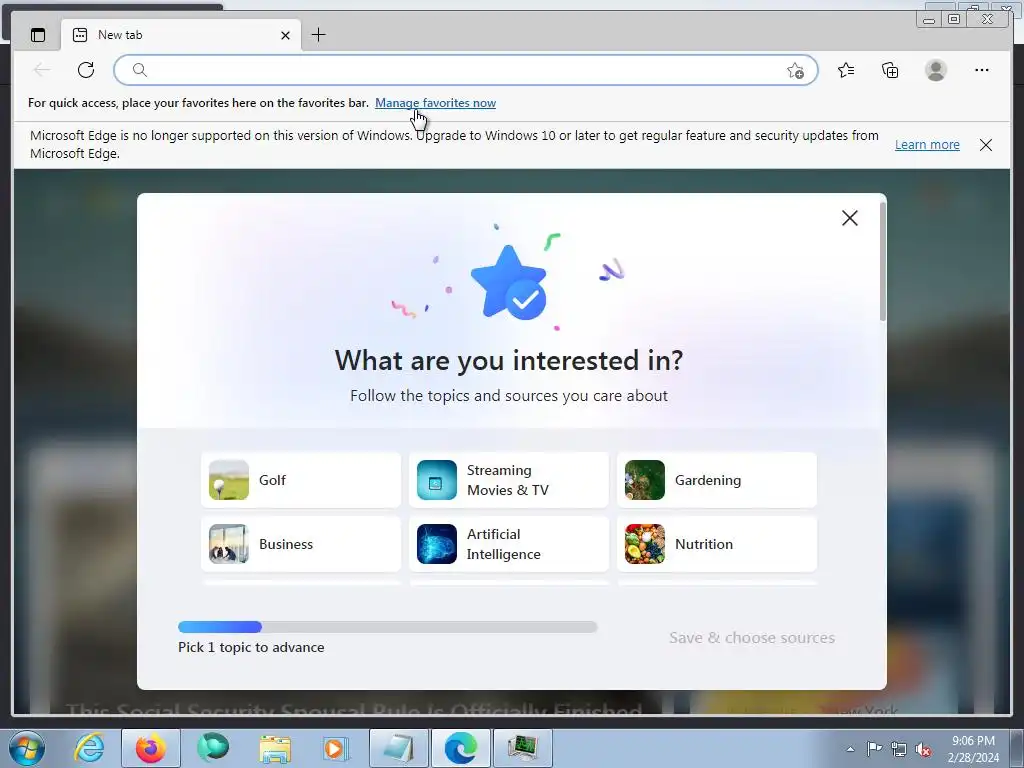Select the New tab tab

(181, 35)
